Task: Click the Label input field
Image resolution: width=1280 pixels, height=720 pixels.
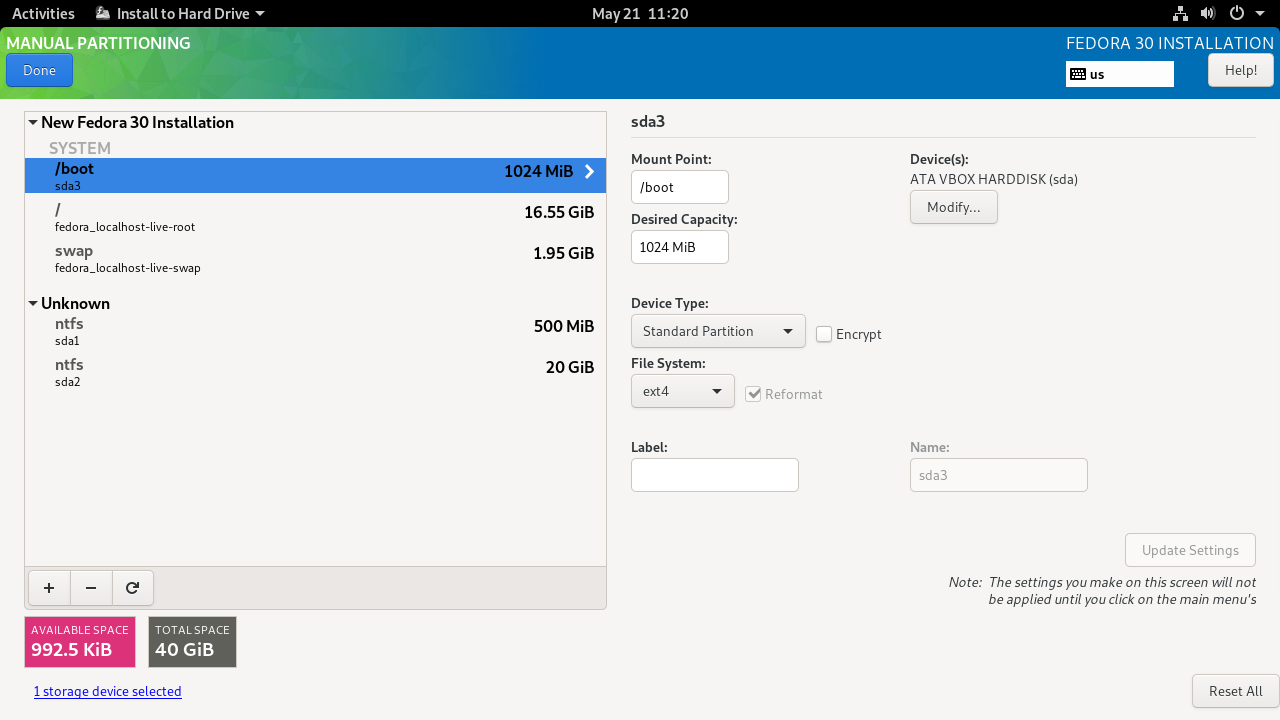Action: point(714,475)
